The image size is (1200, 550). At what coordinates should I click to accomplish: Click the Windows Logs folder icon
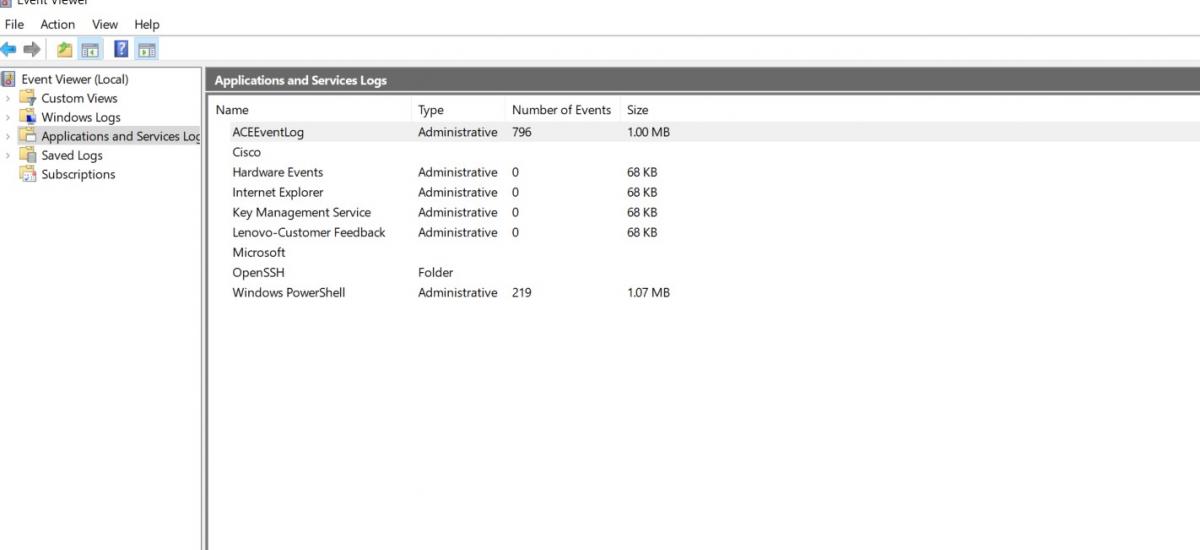(28, 117)
